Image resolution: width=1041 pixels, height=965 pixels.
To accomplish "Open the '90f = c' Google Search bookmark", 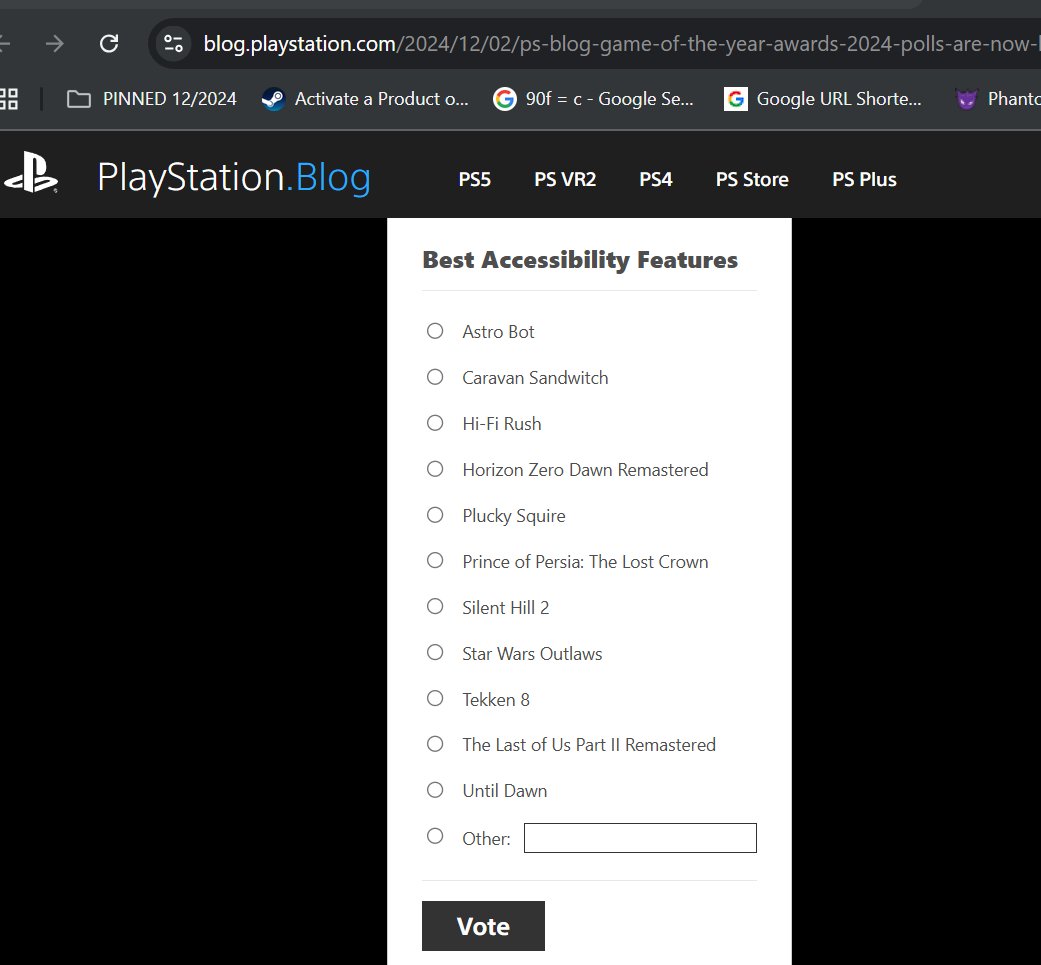I will coord(594,98).
